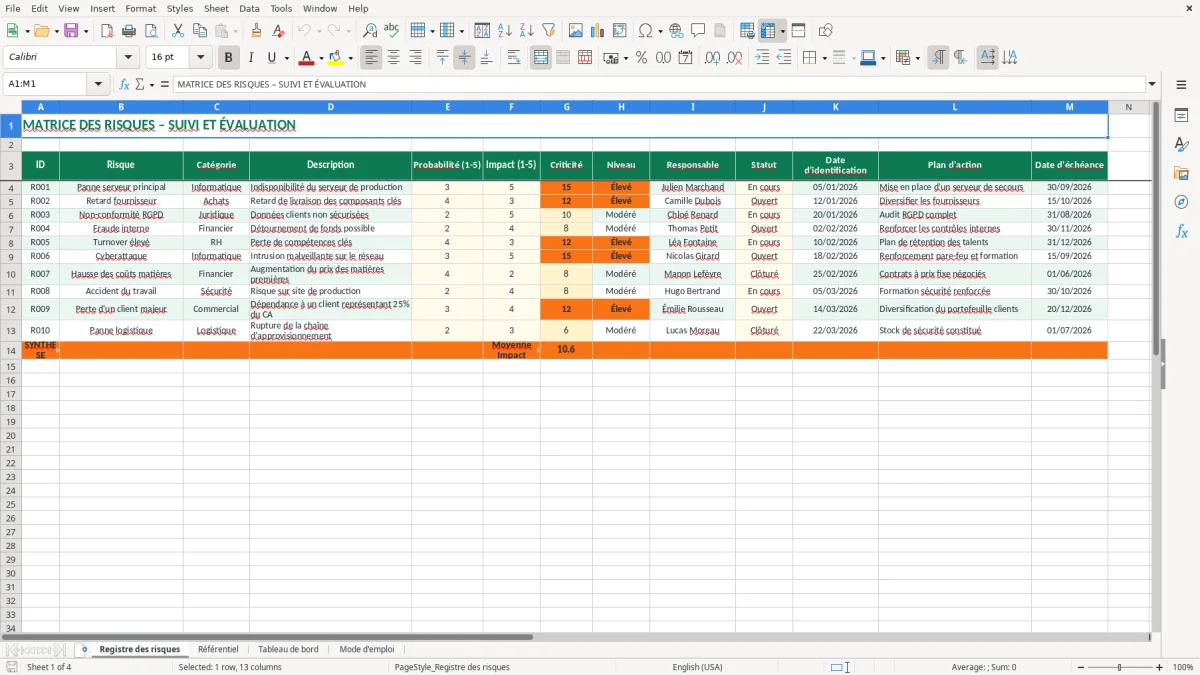Switch to Mode d'emploi sheet tab

pyautogui.click(x=367, y=649)
